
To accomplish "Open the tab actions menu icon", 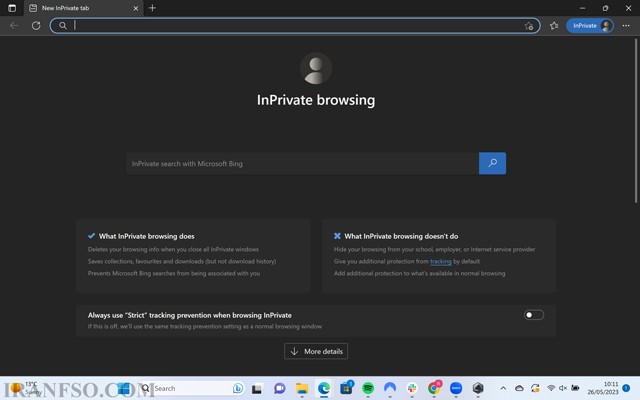I will pyautogui.click(x=12, y=8).
